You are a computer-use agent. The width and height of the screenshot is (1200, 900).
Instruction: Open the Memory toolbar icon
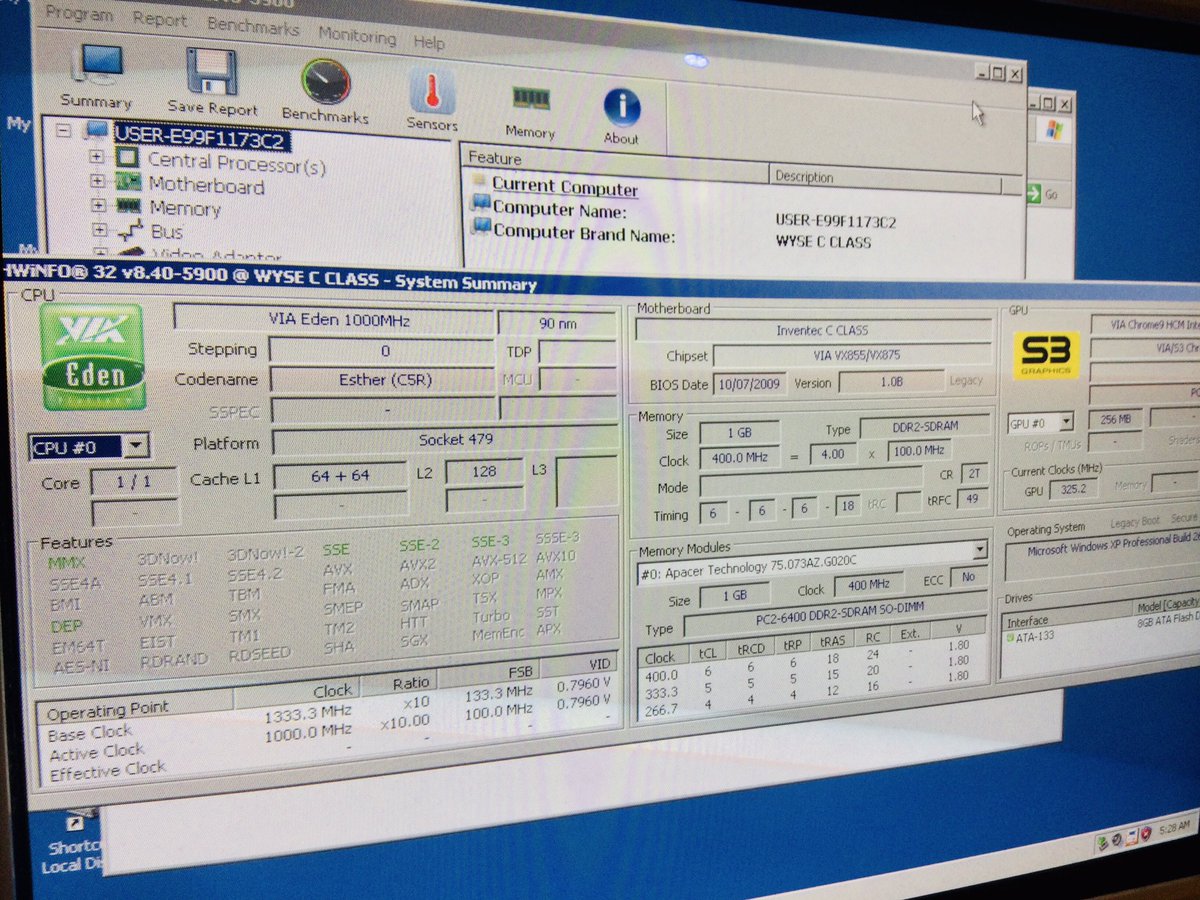pyautogui.click(x=531, y=98)
